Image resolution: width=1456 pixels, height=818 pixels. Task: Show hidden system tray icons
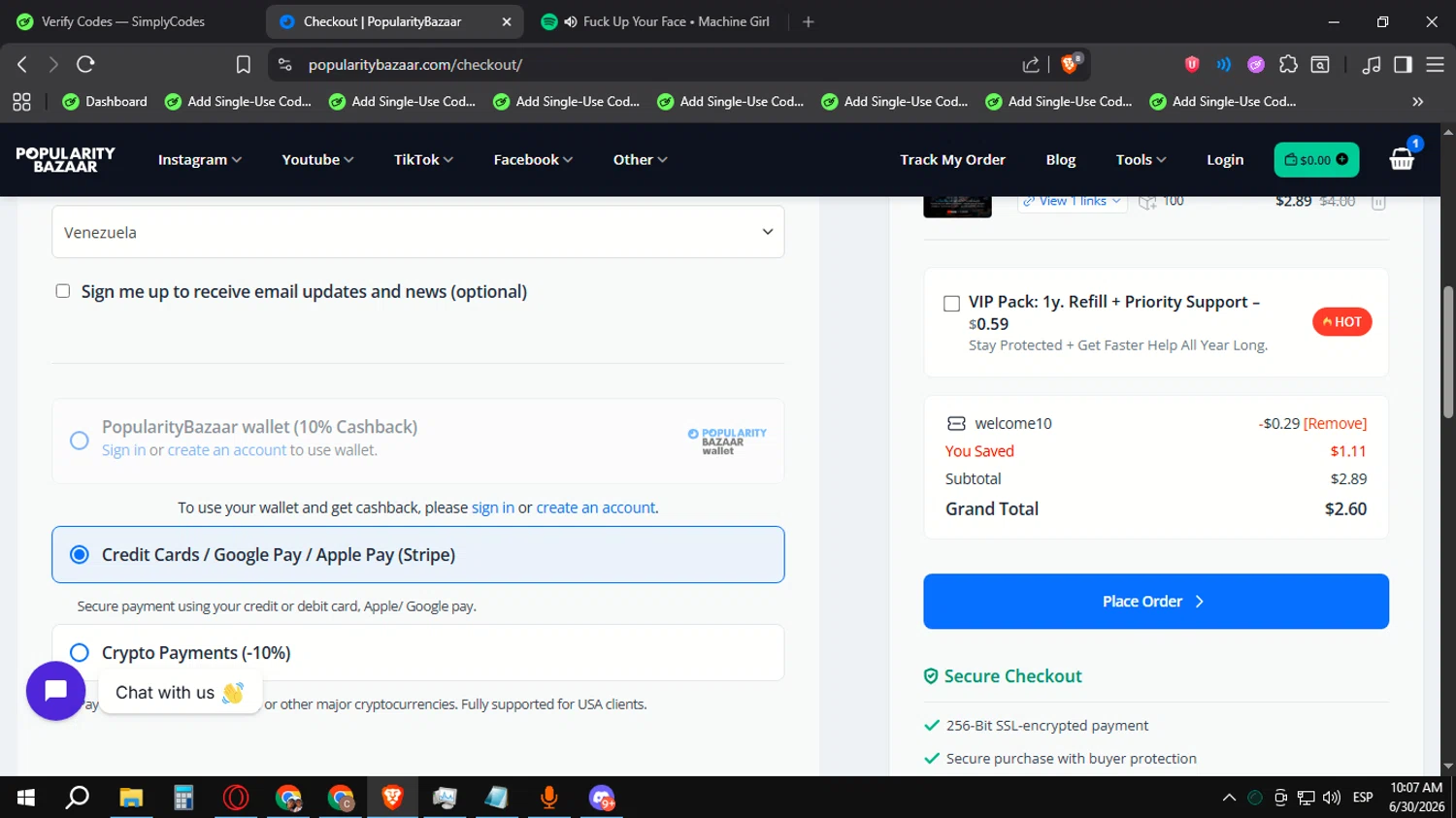pyautogui.click(x=1229, y=798)
